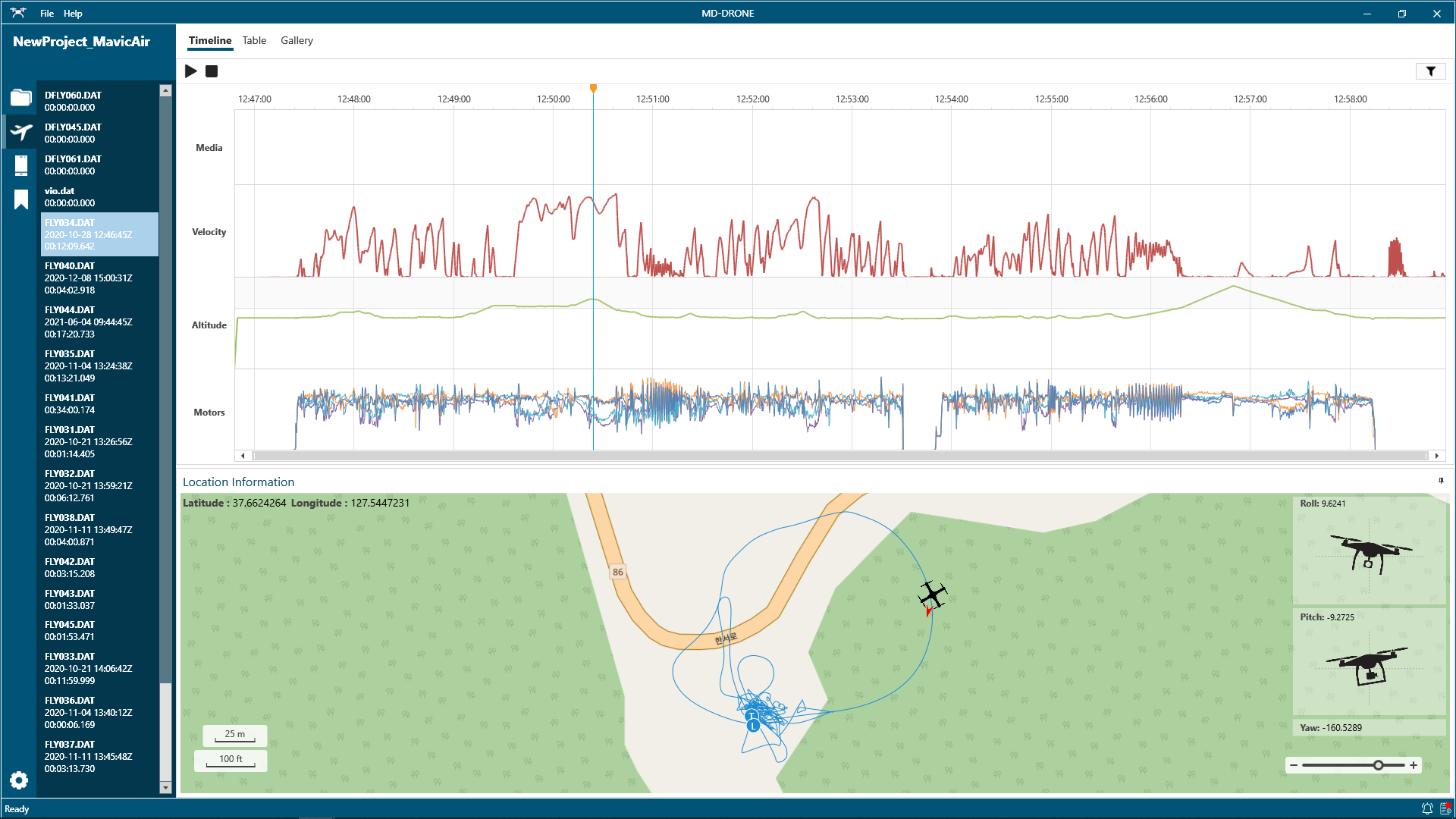
Task: Select FLY036.DAT flight log
Action: click(99, 712)
